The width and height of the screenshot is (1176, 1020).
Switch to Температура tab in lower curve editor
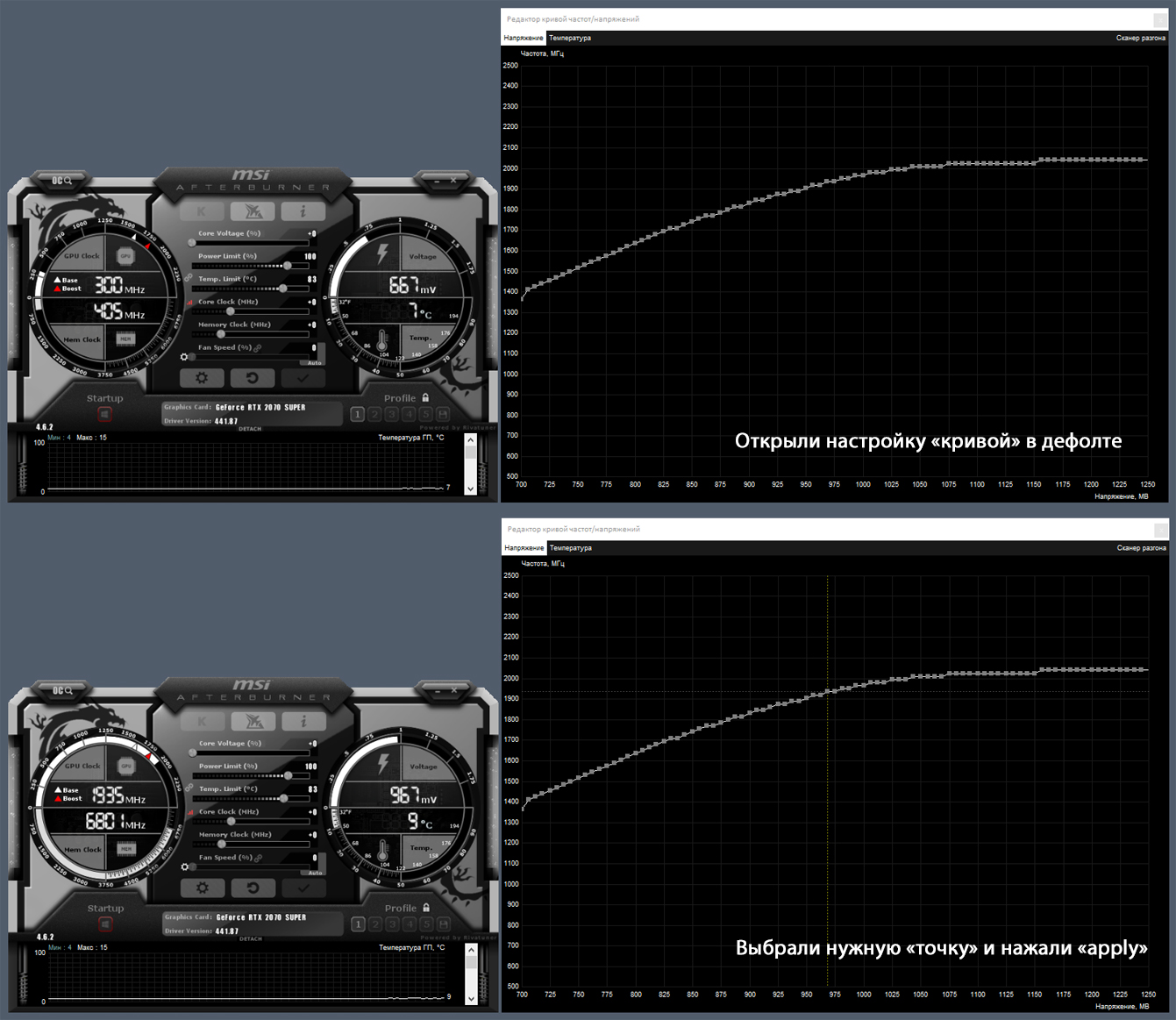(x=571, y=548)
